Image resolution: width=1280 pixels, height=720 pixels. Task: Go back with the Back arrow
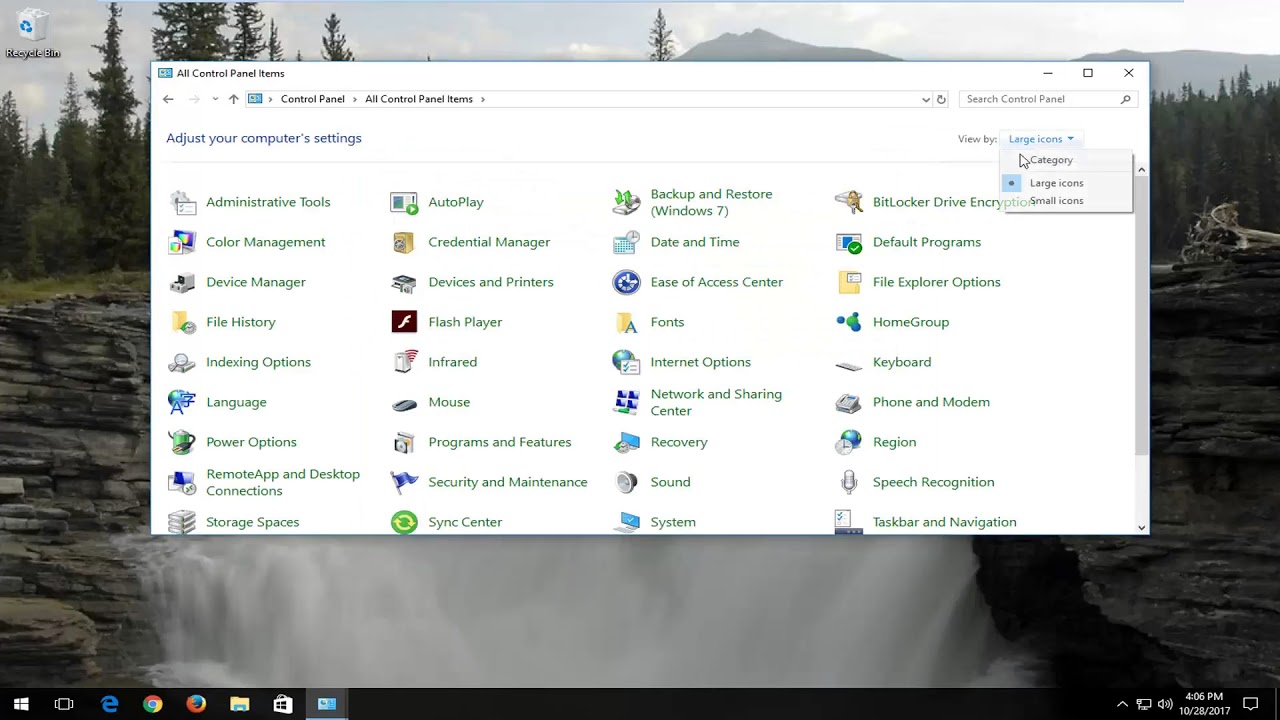(x=168, y=99)
